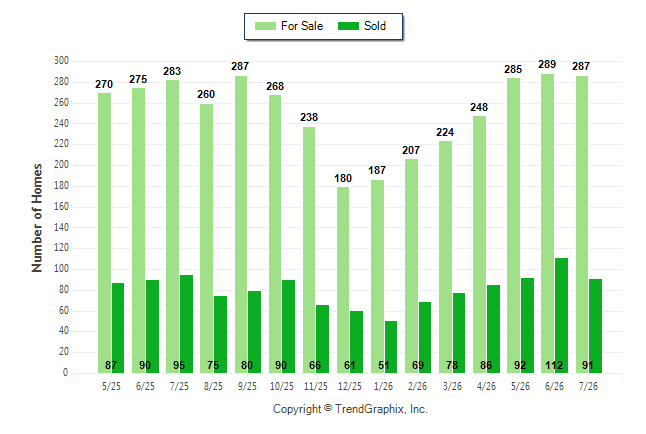Click the Sold legend color swatch

click(349, 26)
